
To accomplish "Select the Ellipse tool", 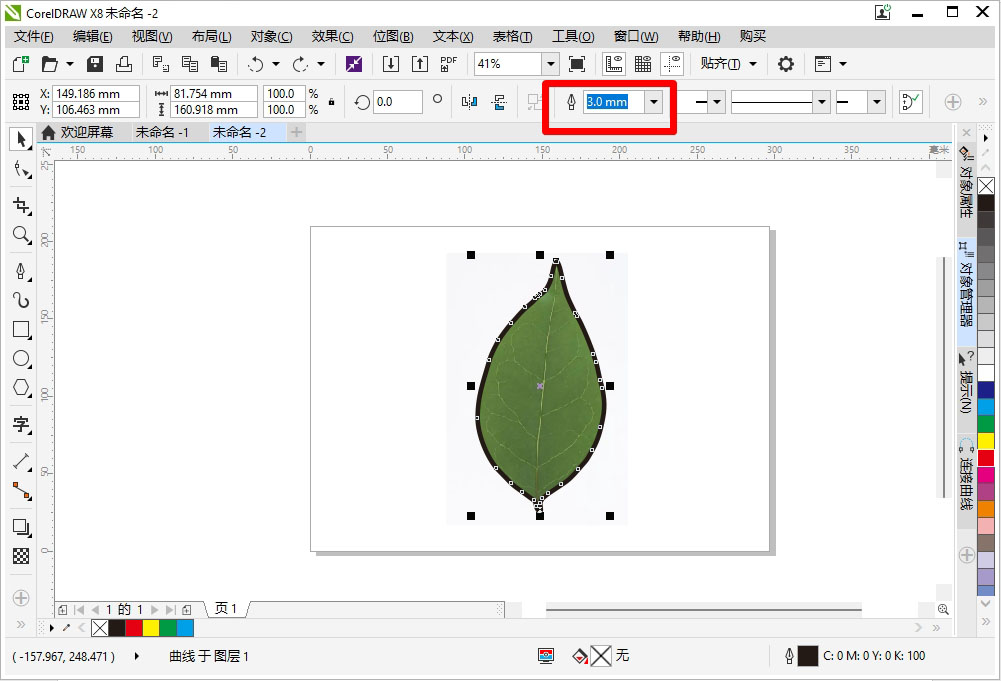I will [22, 359].
